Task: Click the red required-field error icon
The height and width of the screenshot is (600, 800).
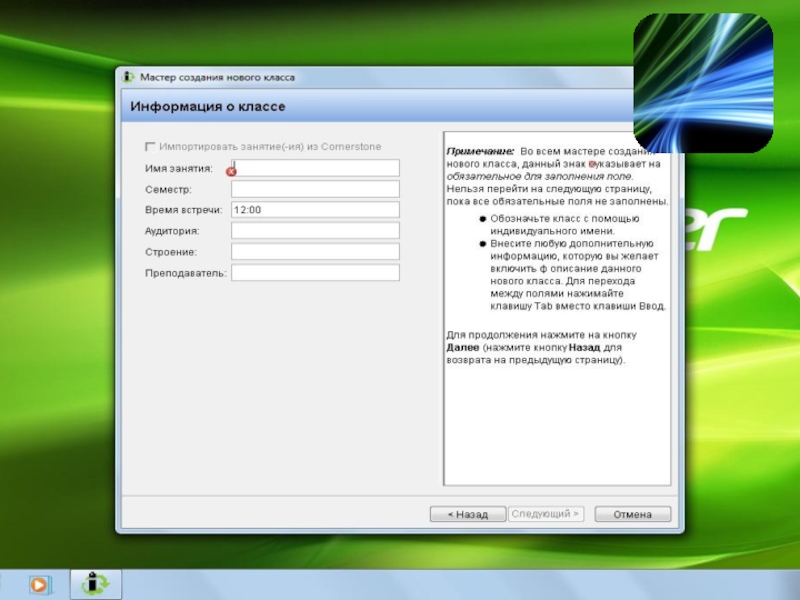Action: [x=231, y=171]
